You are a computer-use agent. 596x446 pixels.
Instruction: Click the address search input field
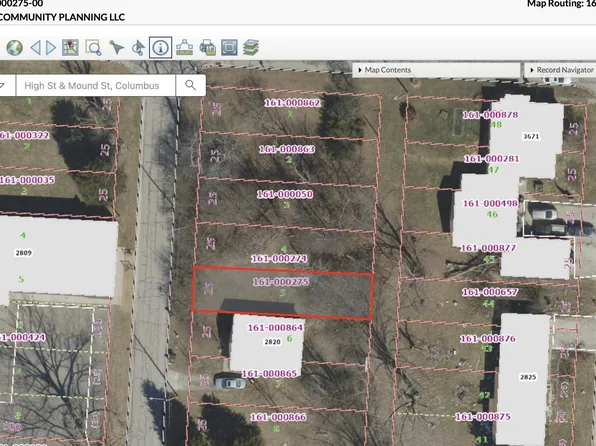(96, 85)
